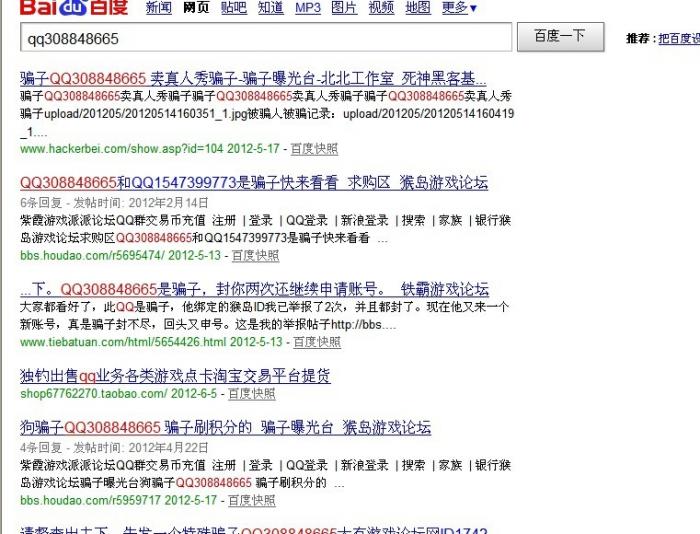Open result 骗子QQ308848665 卖真人秀骗子

point(253,79)
